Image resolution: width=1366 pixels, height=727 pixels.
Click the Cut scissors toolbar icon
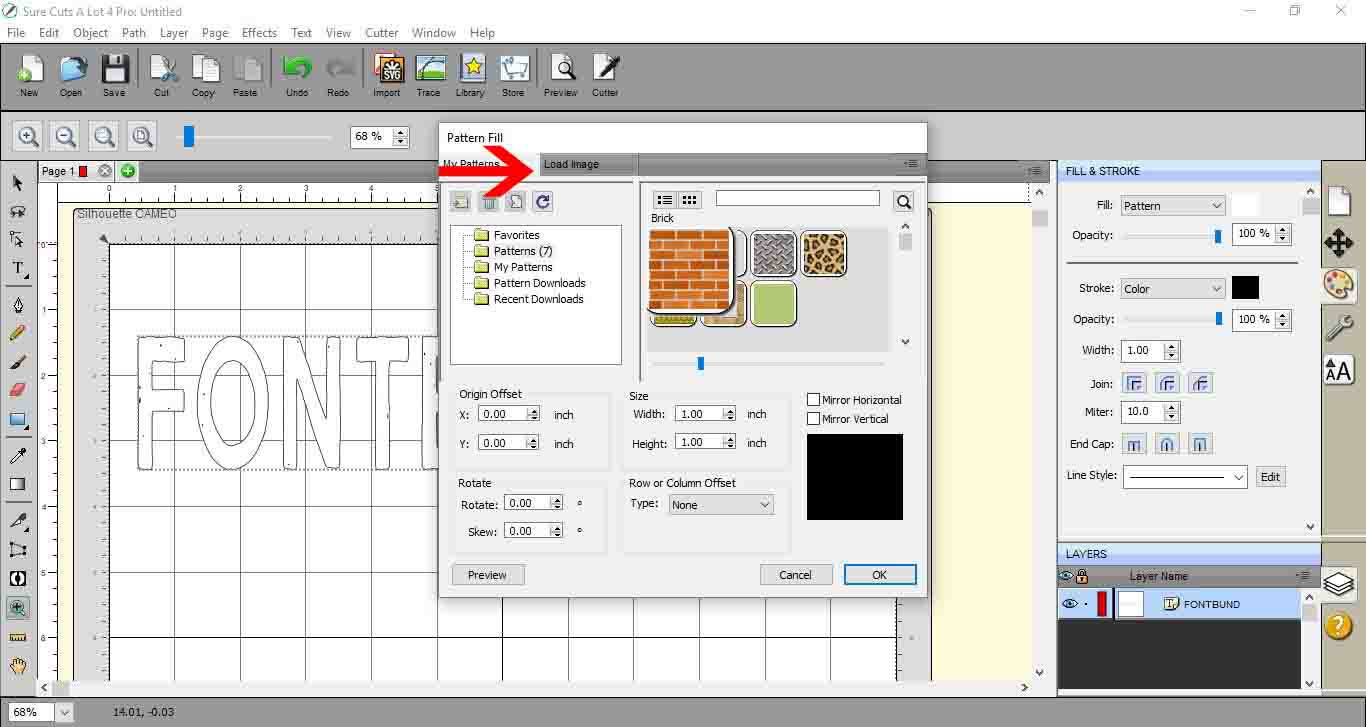tap(162, 75)
